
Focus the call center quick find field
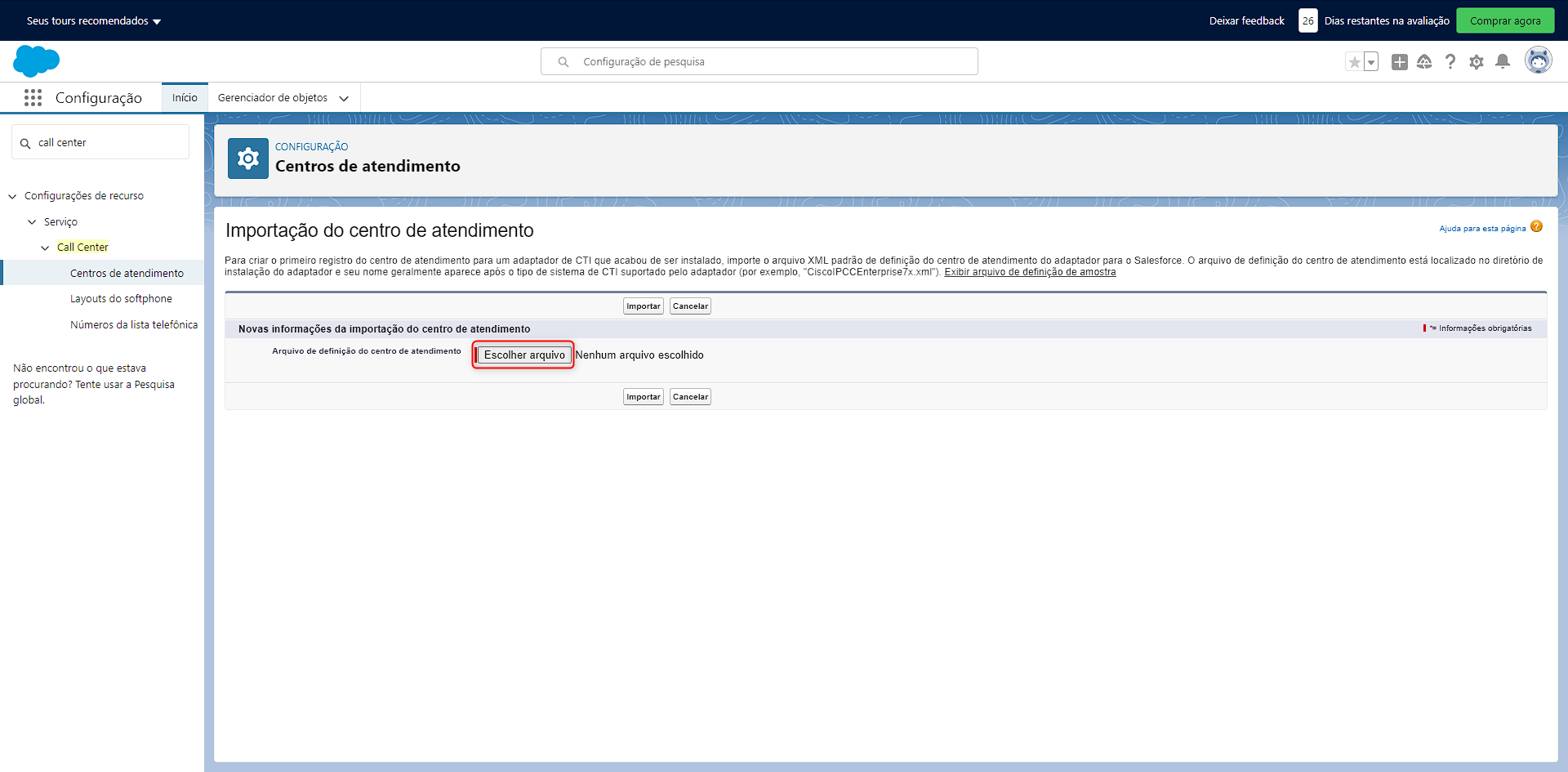click(x=100, y=143)
